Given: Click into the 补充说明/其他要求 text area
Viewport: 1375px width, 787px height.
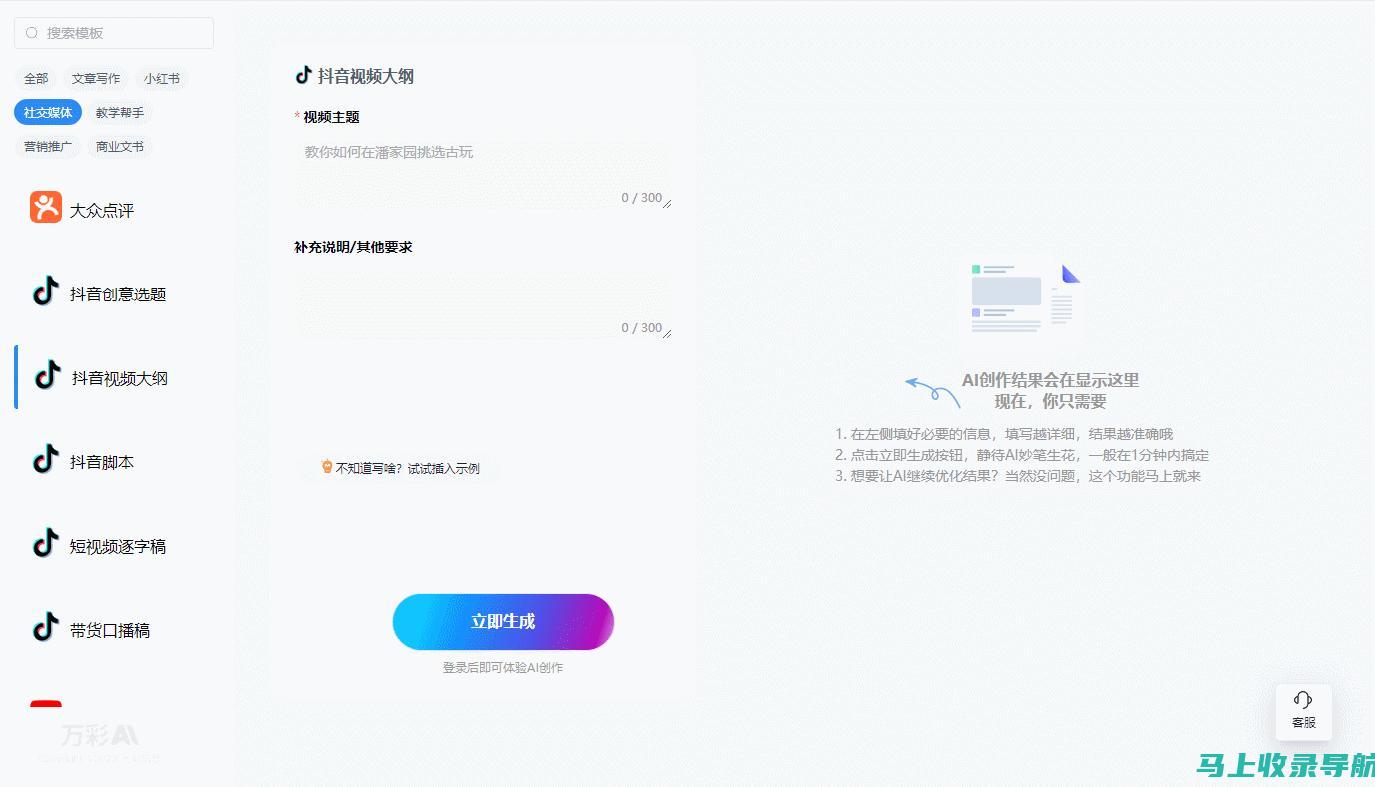Looking at the screenshot, I should (483, 302).
